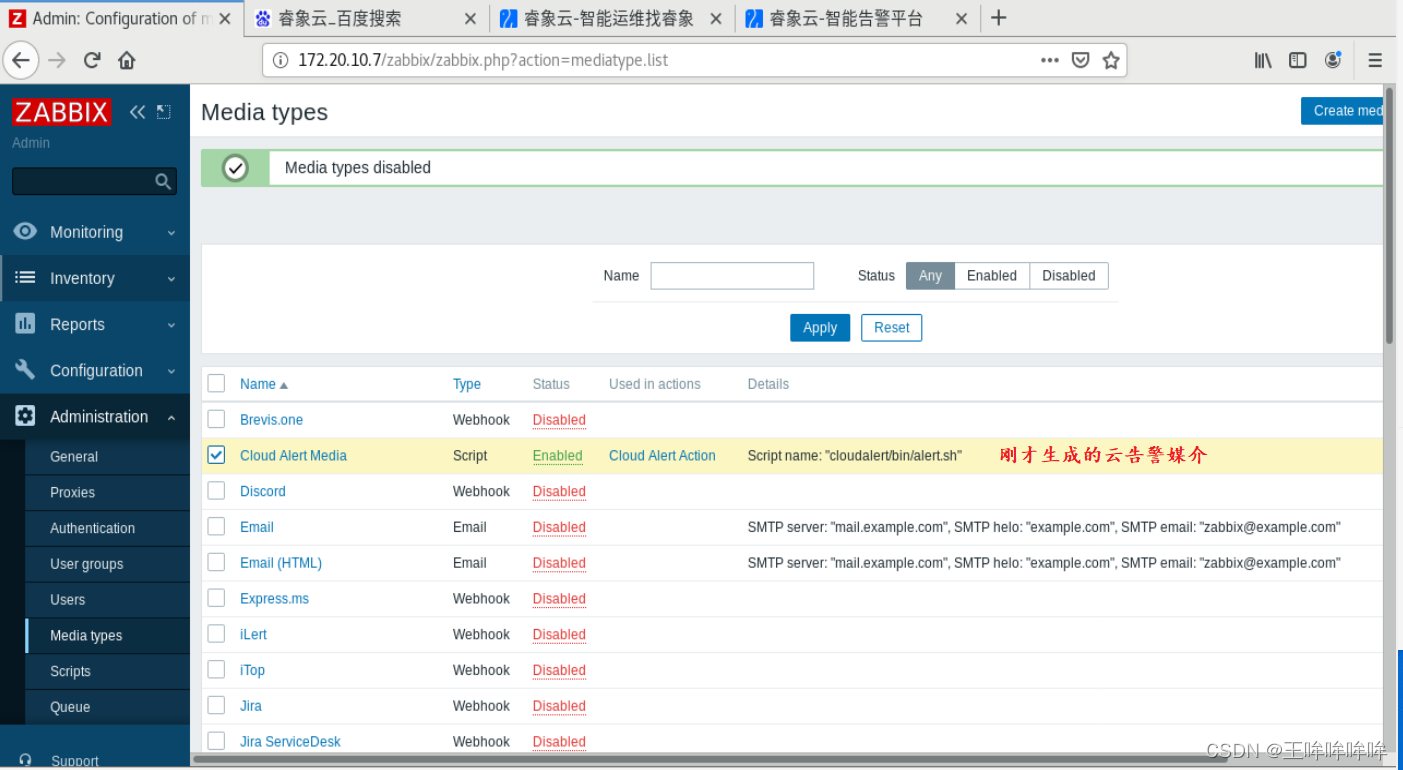Click the browser home icon

pos(126,60)
